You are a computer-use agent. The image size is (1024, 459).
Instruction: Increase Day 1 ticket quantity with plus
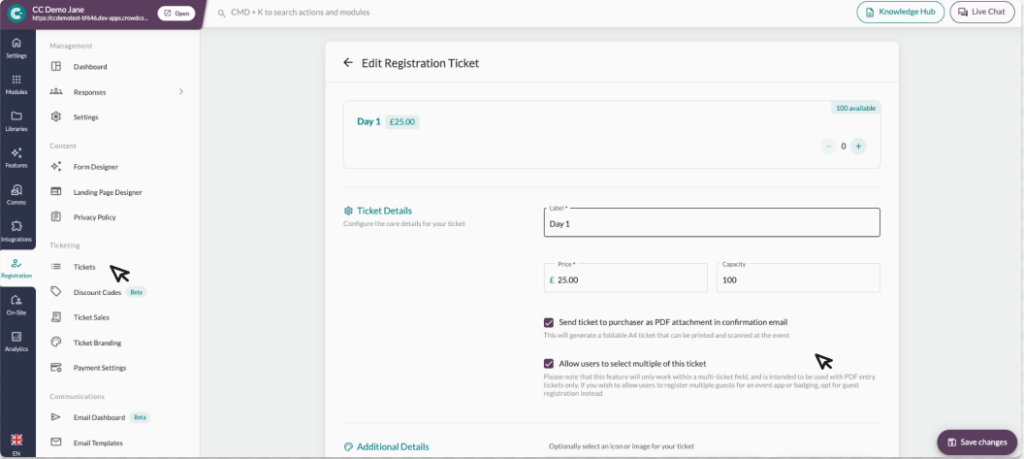click(x=858, y=146)
